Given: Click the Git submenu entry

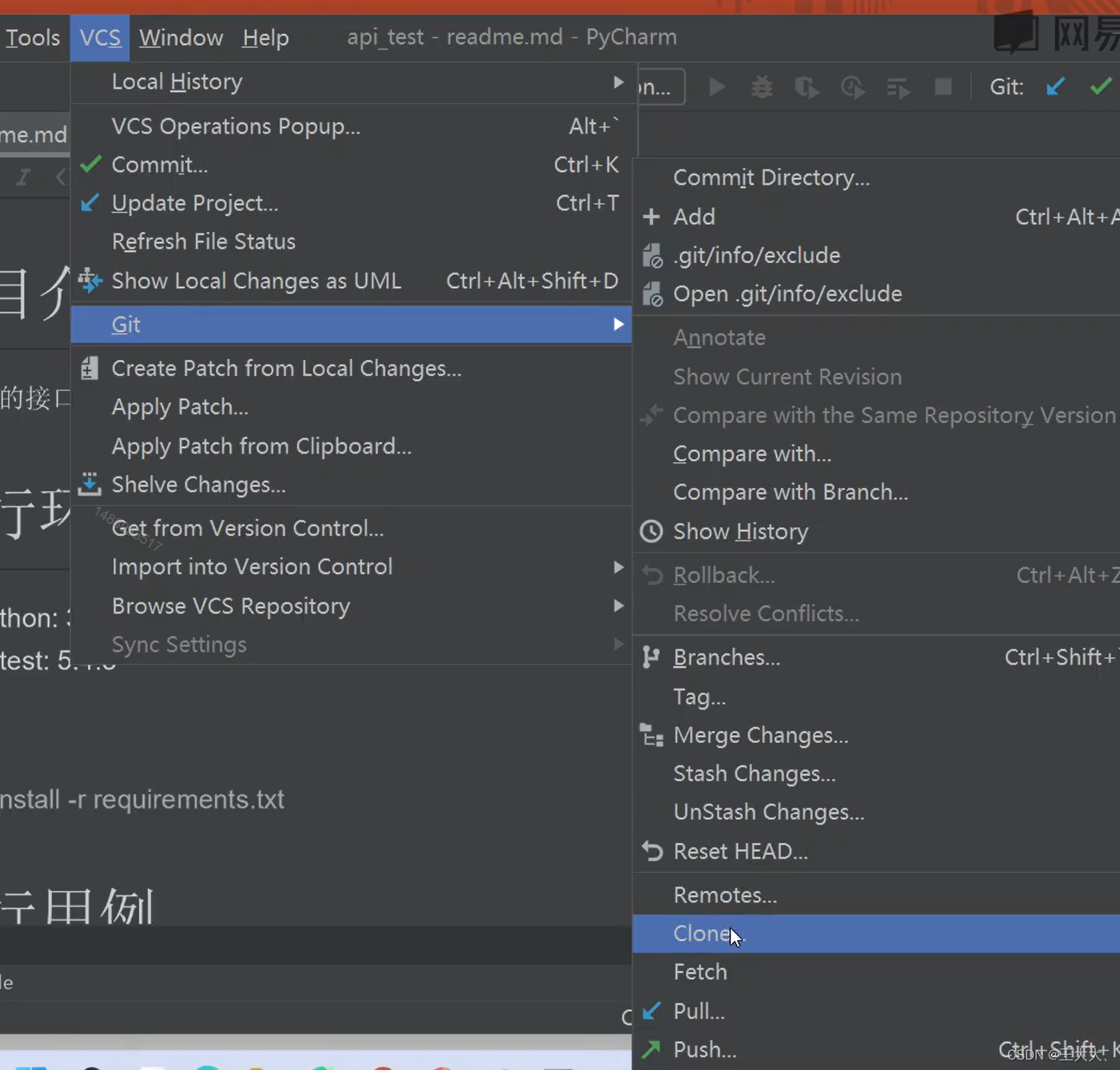Looking at the screenshot, I should pos(352,325).
